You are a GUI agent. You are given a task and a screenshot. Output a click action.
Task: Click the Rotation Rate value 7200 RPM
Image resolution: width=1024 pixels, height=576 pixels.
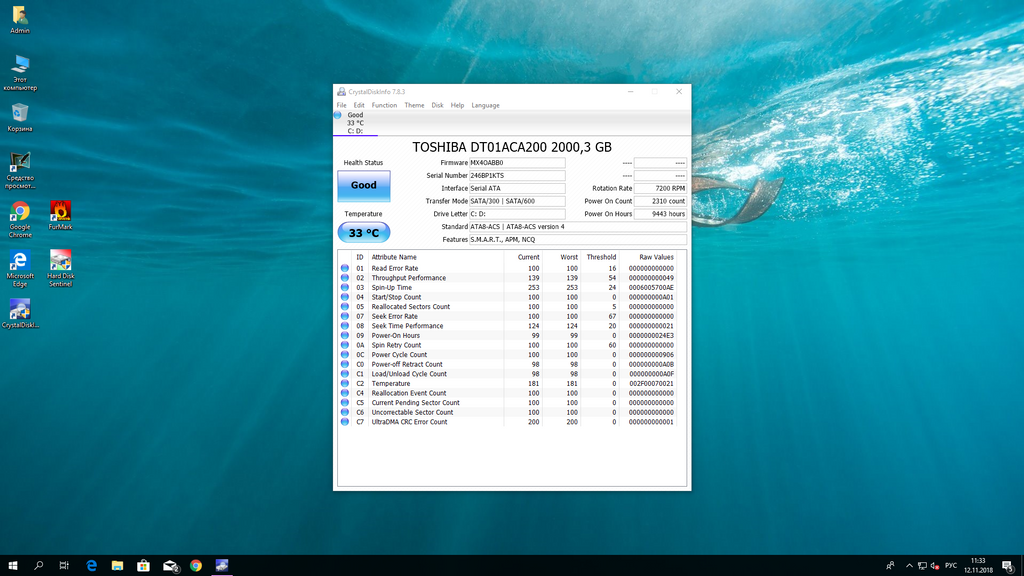click(x=660, y=188)
